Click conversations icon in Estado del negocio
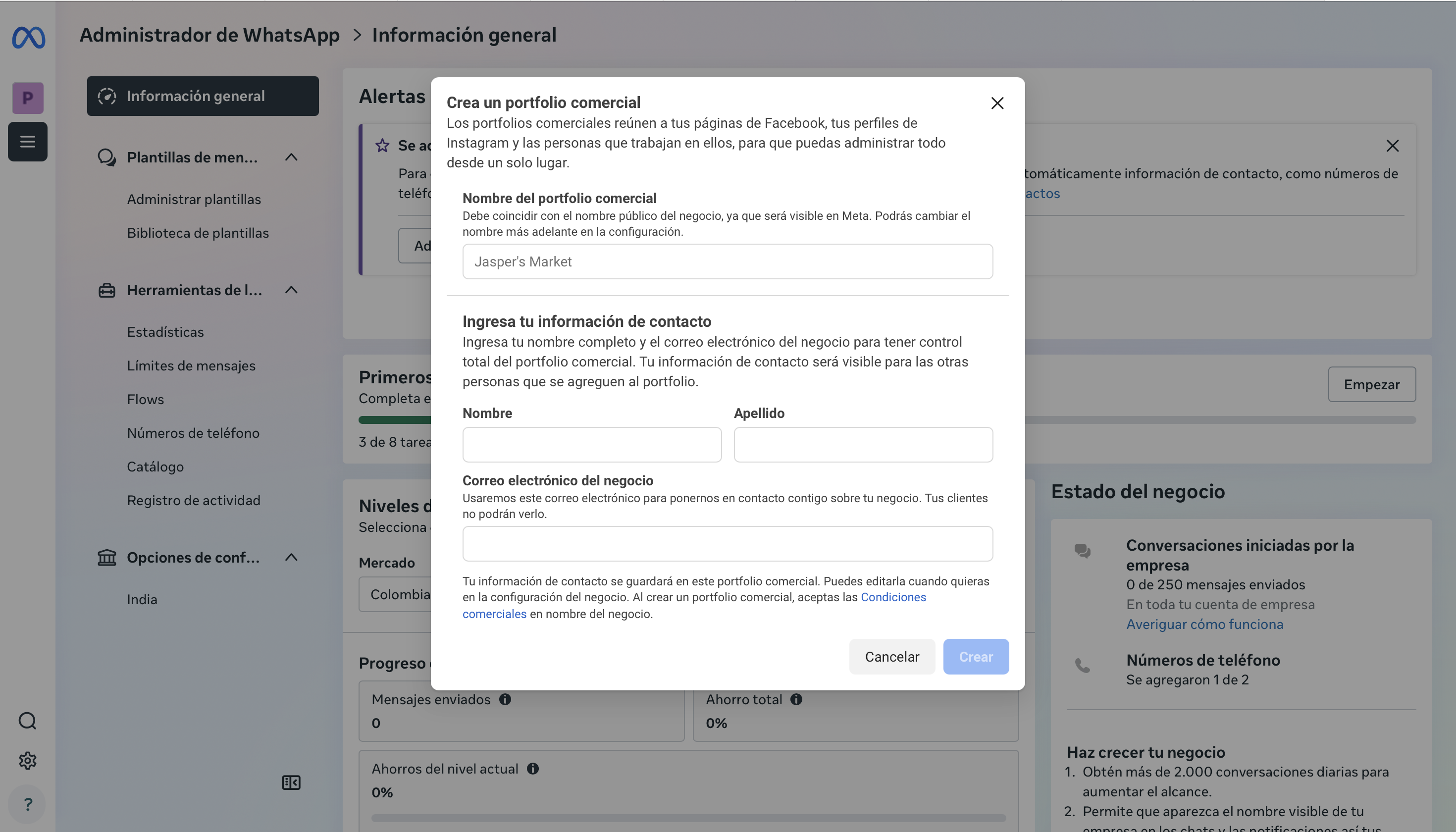Image resolution: width=1456 pixels, height=832 pixels. 1082,550
